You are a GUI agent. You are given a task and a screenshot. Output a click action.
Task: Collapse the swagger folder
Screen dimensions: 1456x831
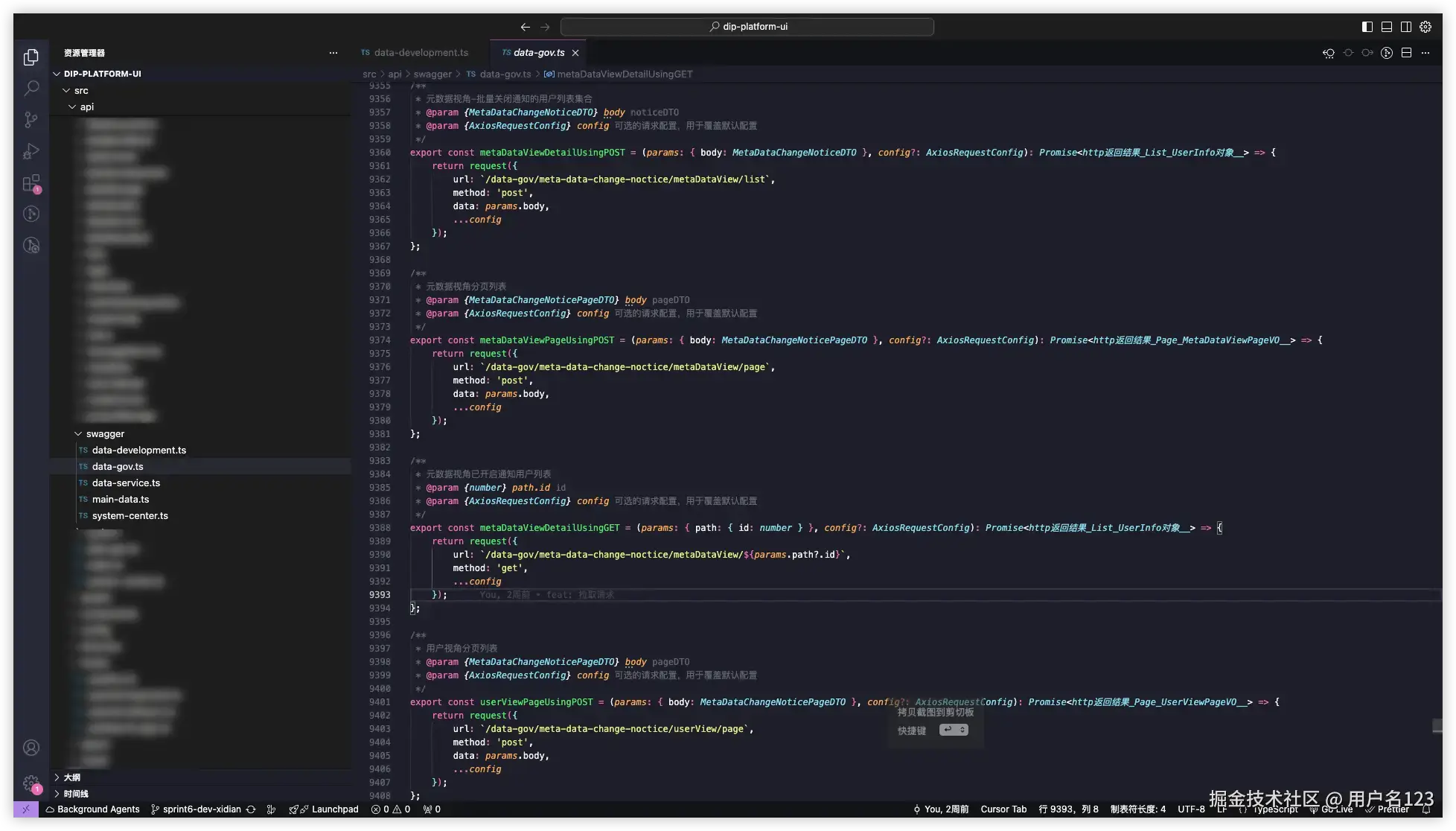[105, 434]
